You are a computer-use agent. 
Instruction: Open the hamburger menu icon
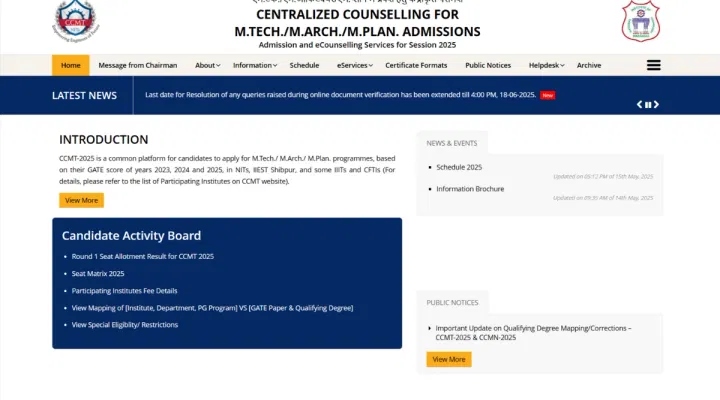(654, 65)
